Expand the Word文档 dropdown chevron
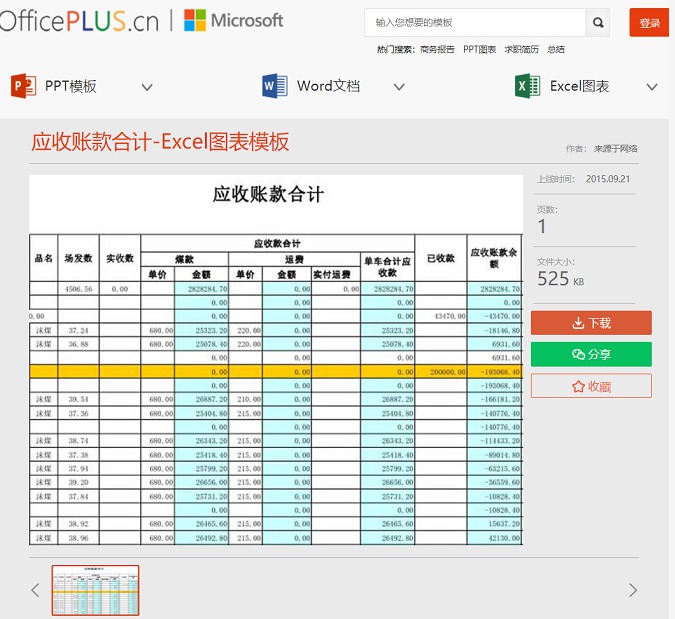Image resolution: width=675 pixels, height=619 pixels. 399,87
